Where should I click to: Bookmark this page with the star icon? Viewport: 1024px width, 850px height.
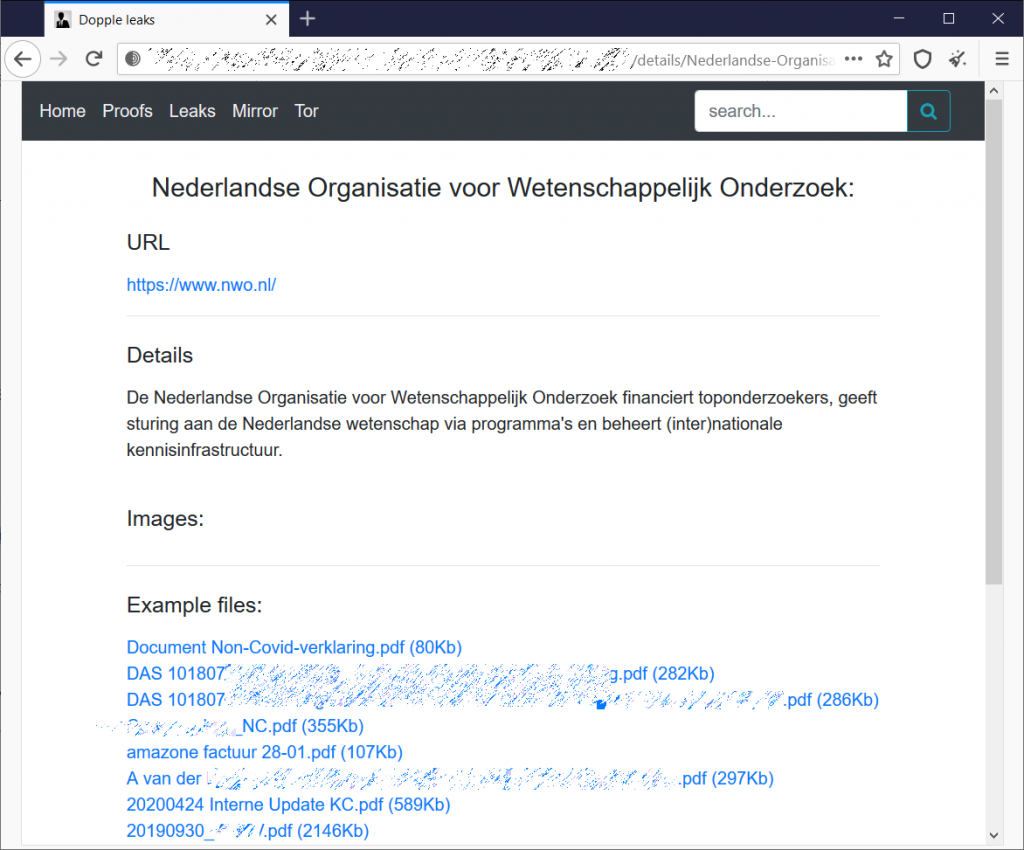point(884,59)
